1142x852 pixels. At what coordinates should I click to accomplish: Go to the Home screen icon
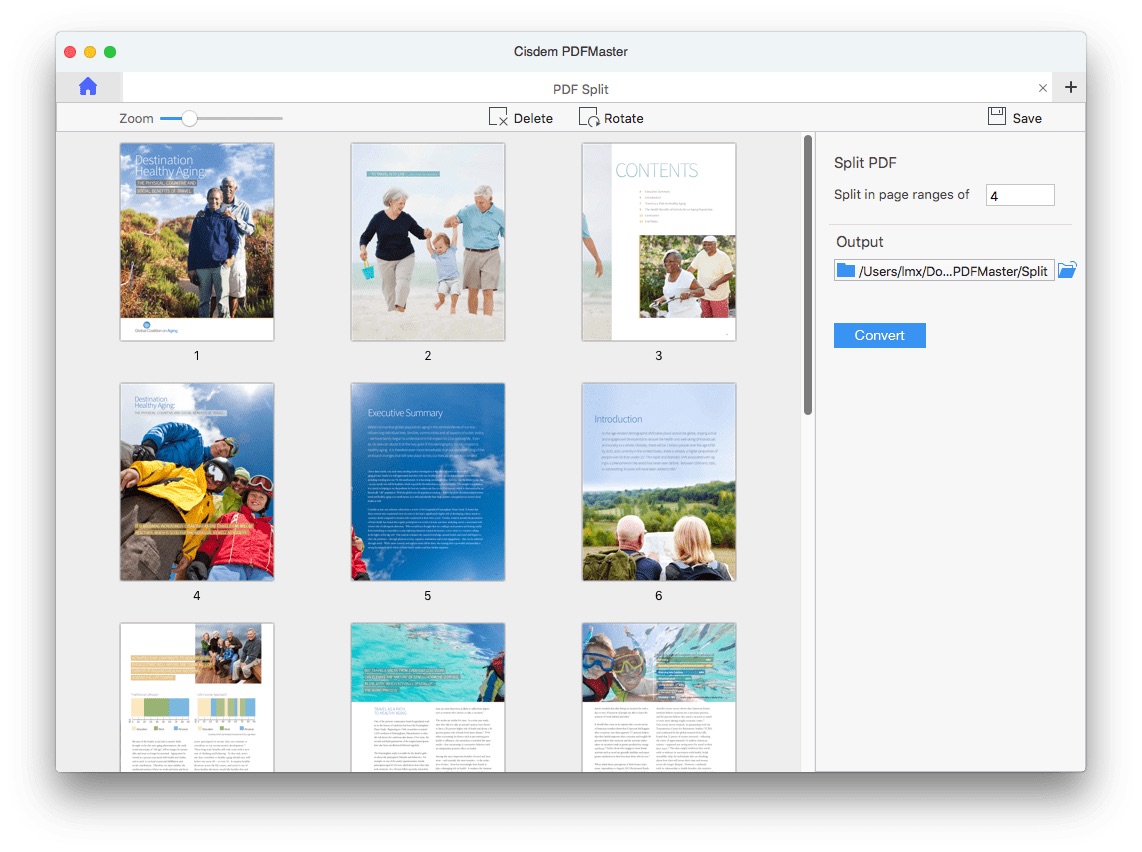88,87
